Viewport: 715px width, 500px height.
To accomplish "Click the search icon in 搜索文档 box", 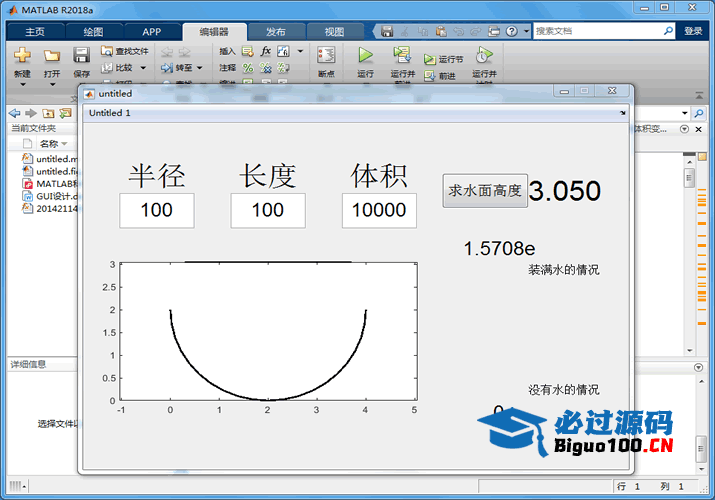I will [668, 31].
